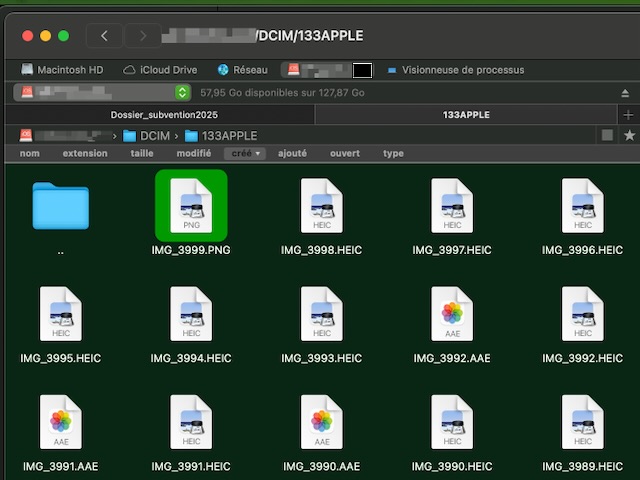Screen dimensions: 640x480
Task: Switch to the 133APPLE tab
Action: pos(466,115)
